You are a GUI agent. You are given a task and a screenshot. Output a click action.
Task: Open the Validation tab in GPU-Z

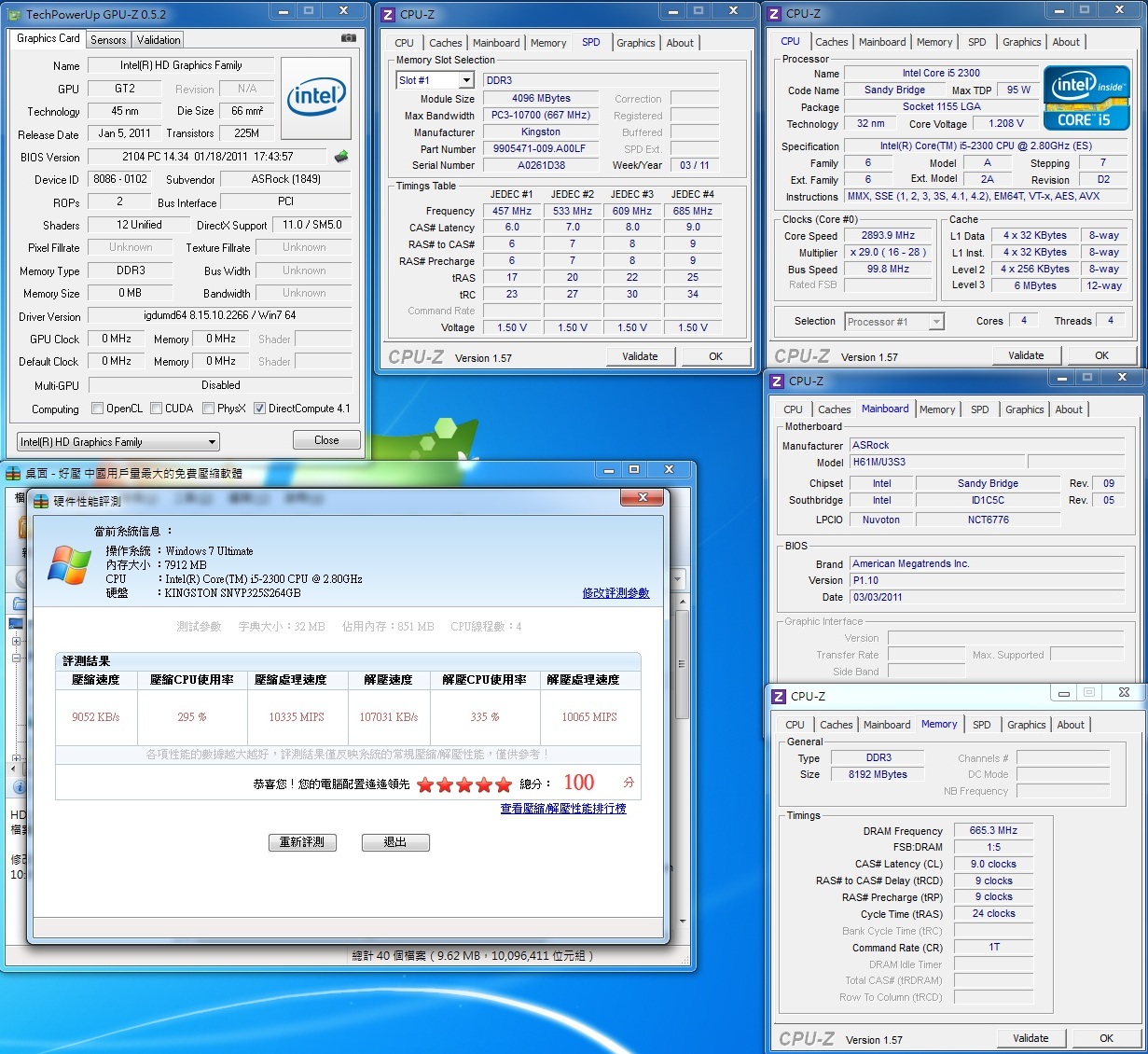coord(159,40)
